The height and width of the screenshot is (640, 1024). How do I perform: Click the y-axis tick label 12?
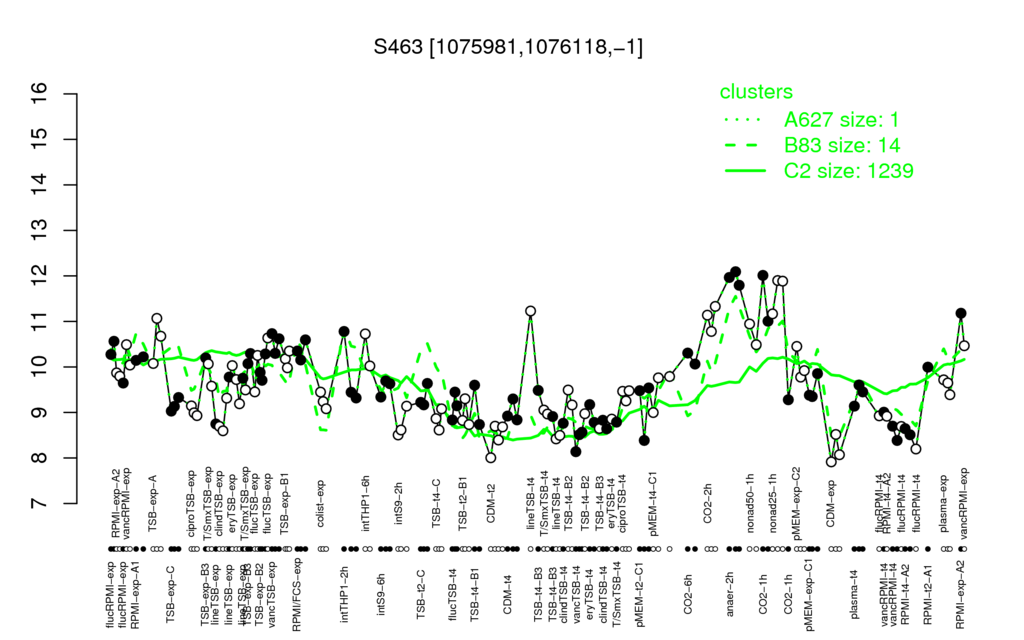pyautogui.click(x=40, y=276)
